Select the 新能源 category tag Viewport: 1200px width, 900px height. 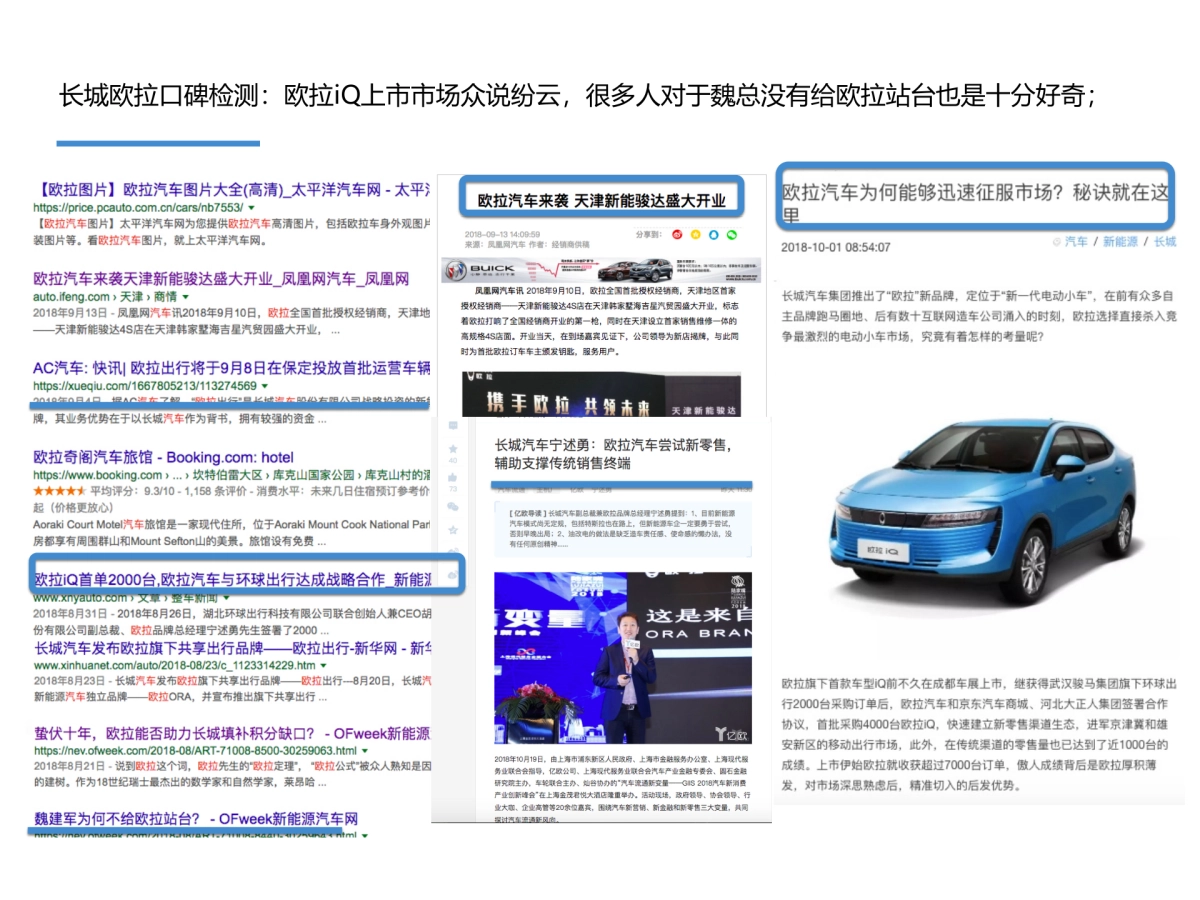1122,241
